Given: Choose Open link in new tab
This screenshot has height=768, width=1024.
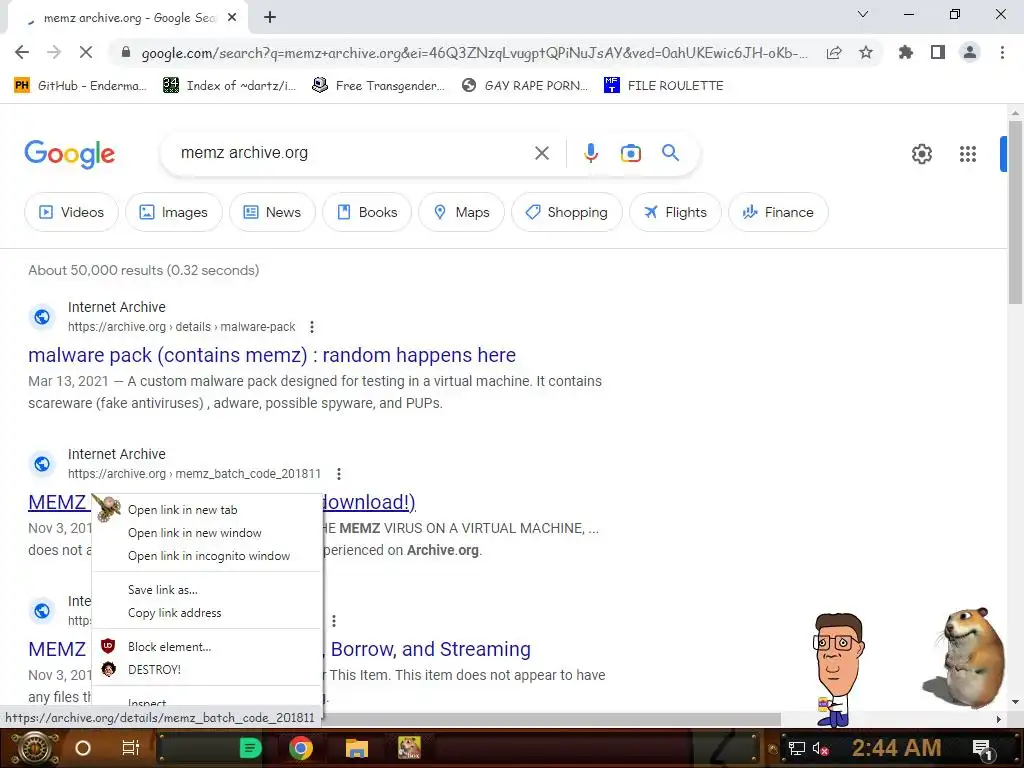Looking at the screenshot, I should pyautogui.click(x=207, y=510).
